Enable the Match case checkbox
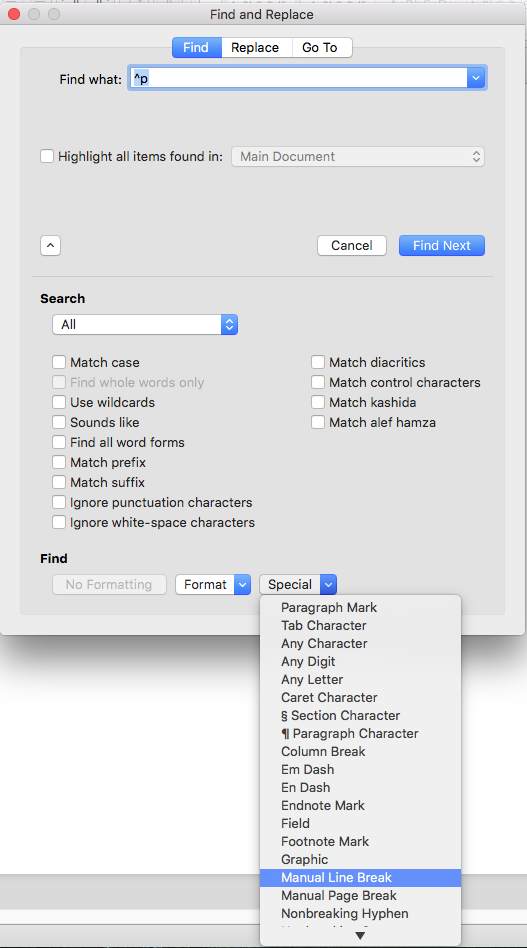Viewport: 527px width, 948px height. (59, 362)
